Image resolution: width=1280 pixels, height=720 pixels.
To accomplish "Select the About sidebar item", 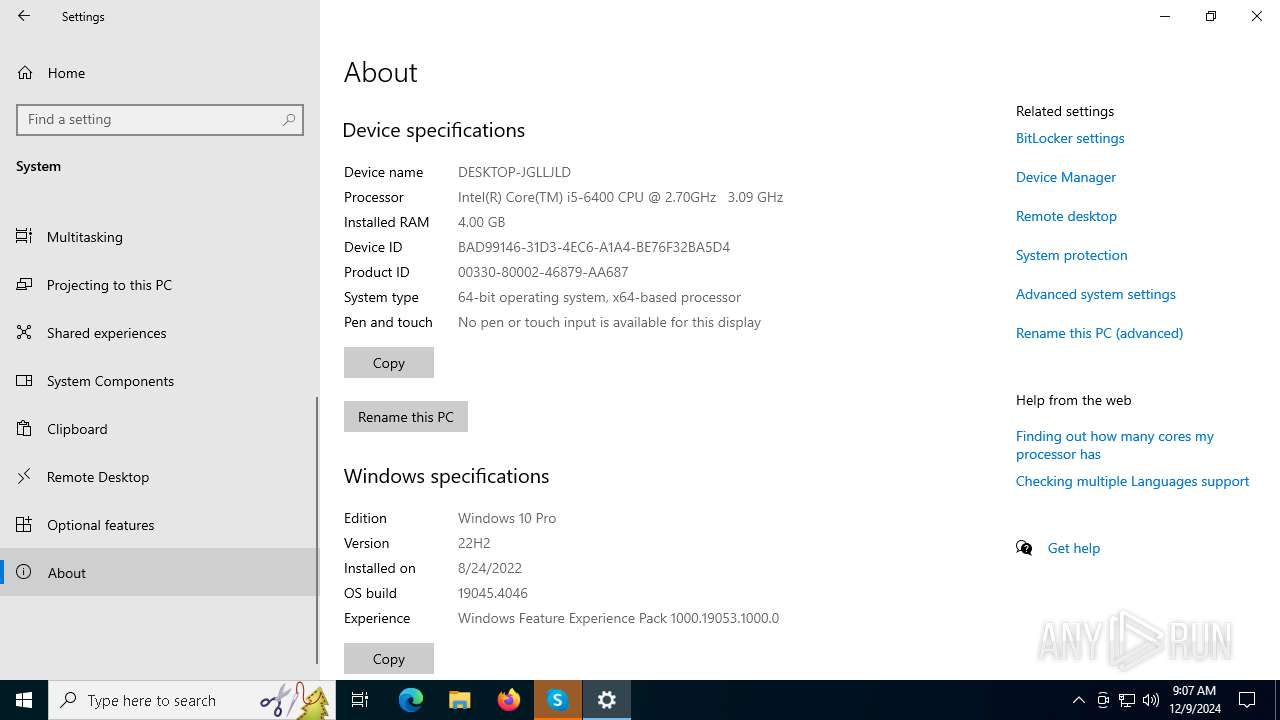I will 160,572.
